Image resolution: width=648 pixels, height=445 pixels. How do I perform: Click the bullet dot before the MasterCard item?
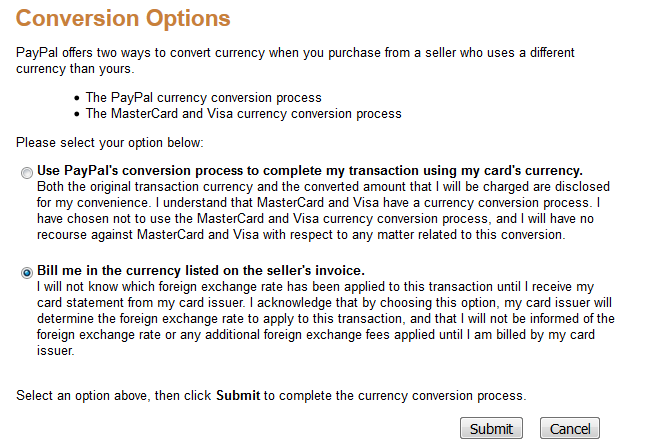[78, 115]
